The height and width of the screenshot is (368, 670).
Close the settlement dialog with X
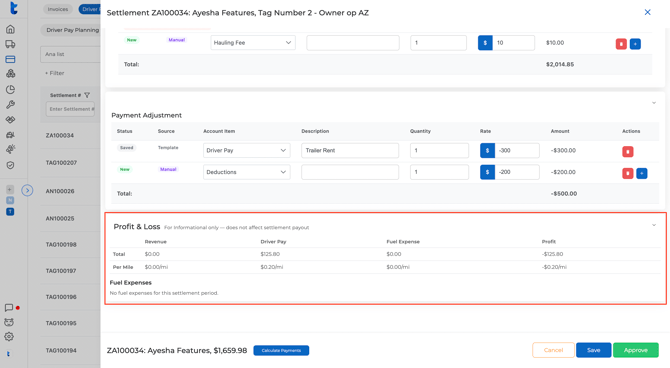pyautogui.click(x=647, y=12)
